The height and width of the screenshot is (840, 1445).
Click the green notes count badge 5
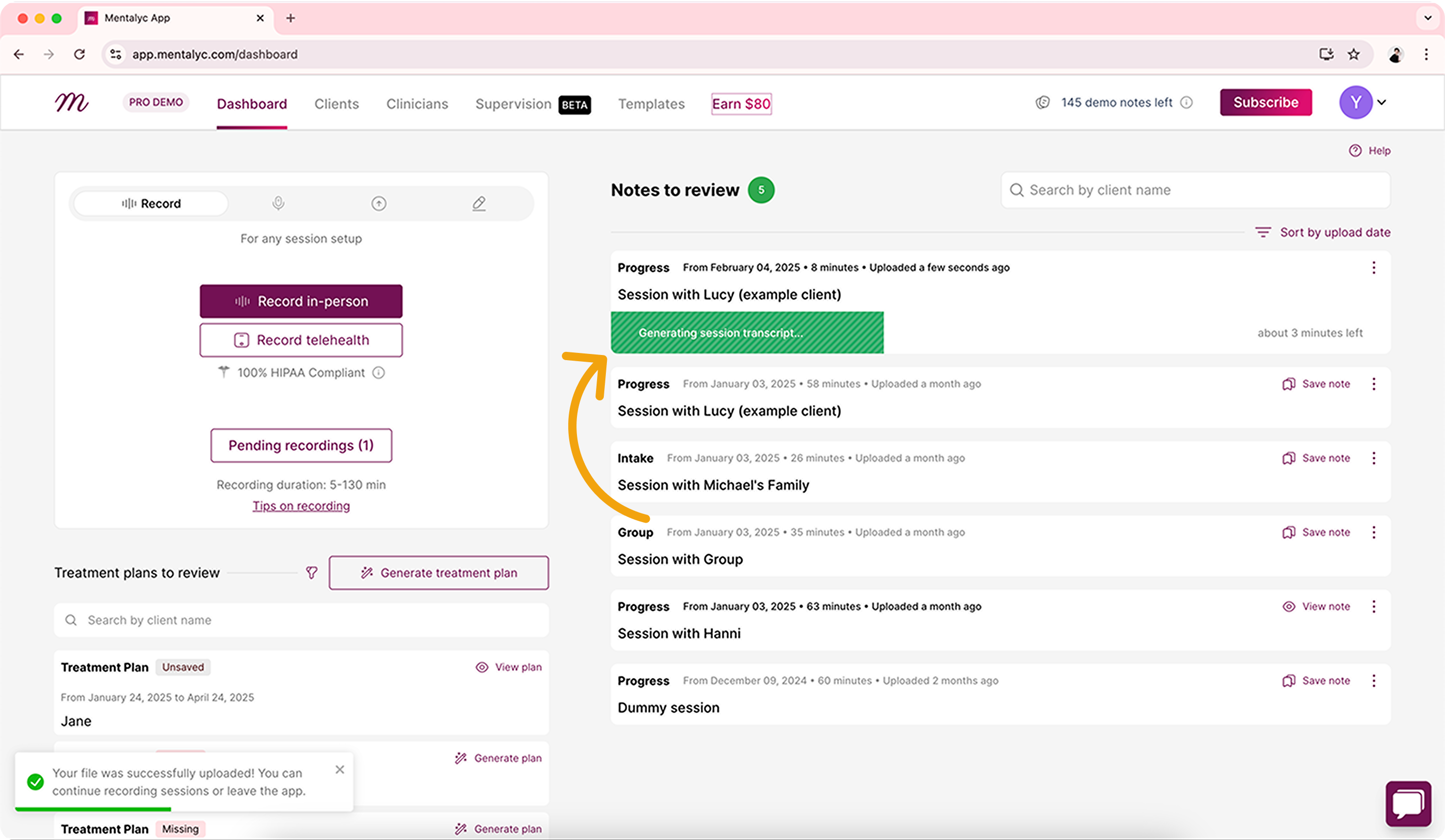(761, 190)
